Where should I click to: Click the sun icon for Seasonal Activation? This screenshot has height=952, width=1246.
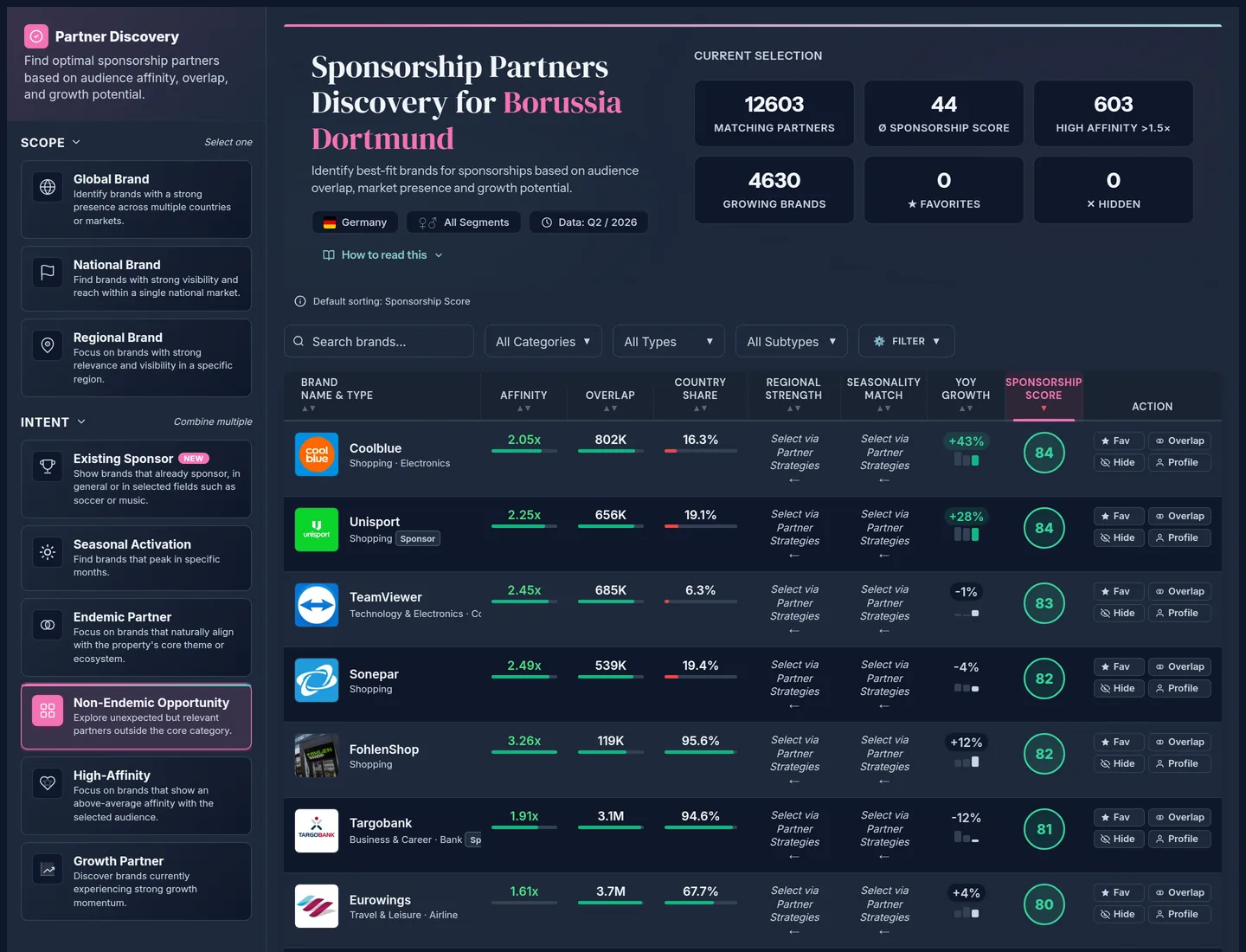(x=48, y=552)
